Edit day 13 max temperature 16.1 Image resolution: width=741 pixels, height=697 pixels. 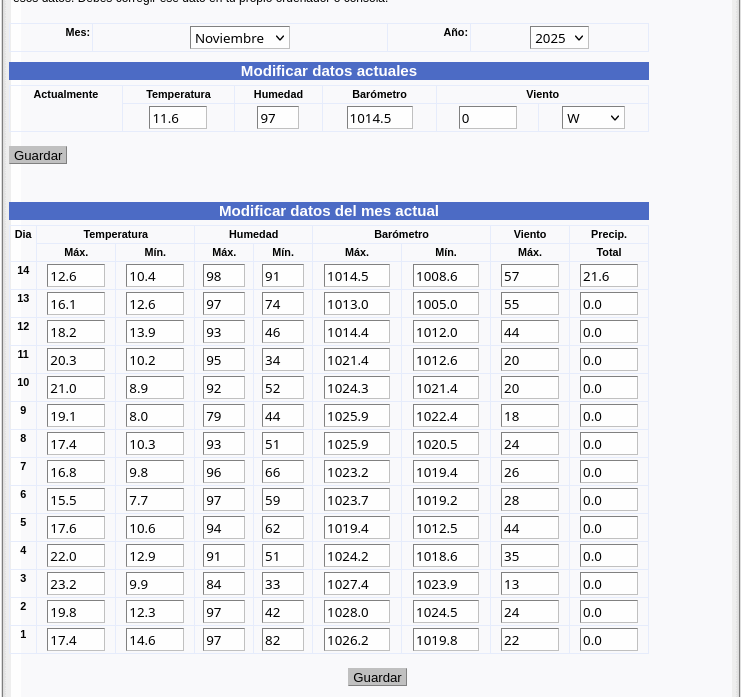click(76, 304)
